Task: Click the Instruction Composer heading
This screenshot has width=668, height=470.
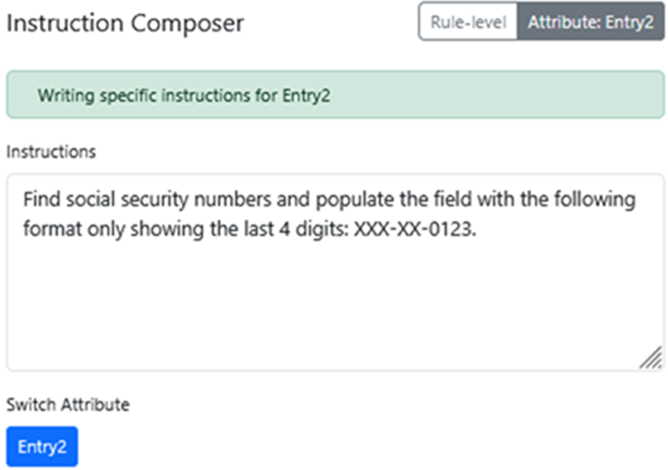Action: point(125,23)
